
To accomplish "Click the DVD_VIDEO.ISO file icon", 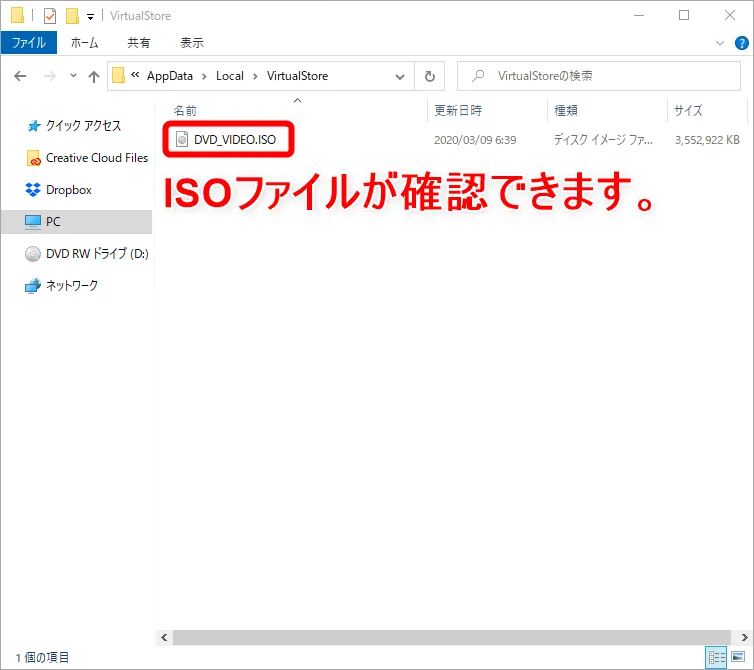I will click(x=182, y=139).
